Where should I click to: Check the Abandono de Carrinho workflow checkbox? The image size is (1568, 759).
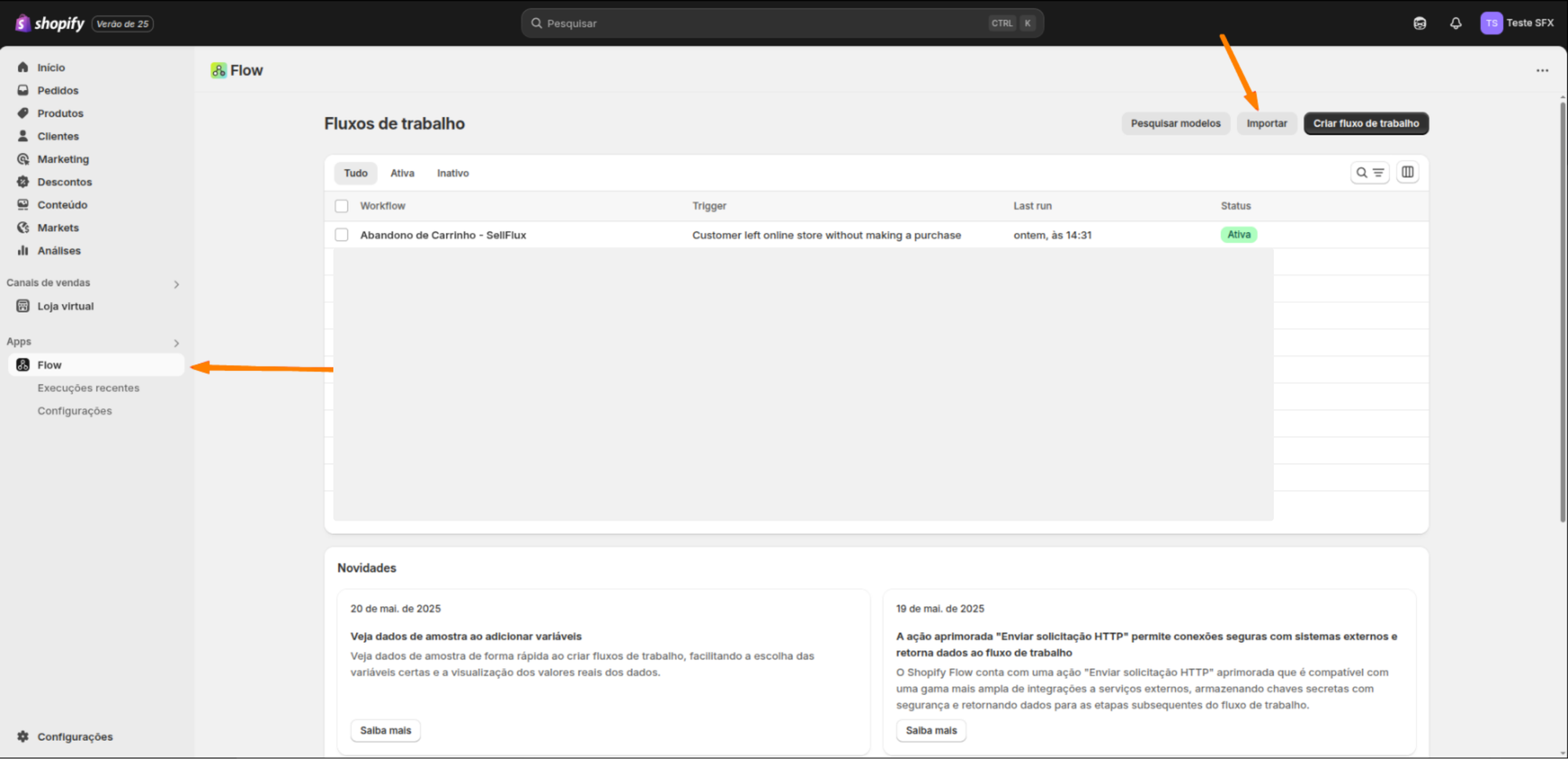pyautogui.click(x=342, y=235)
